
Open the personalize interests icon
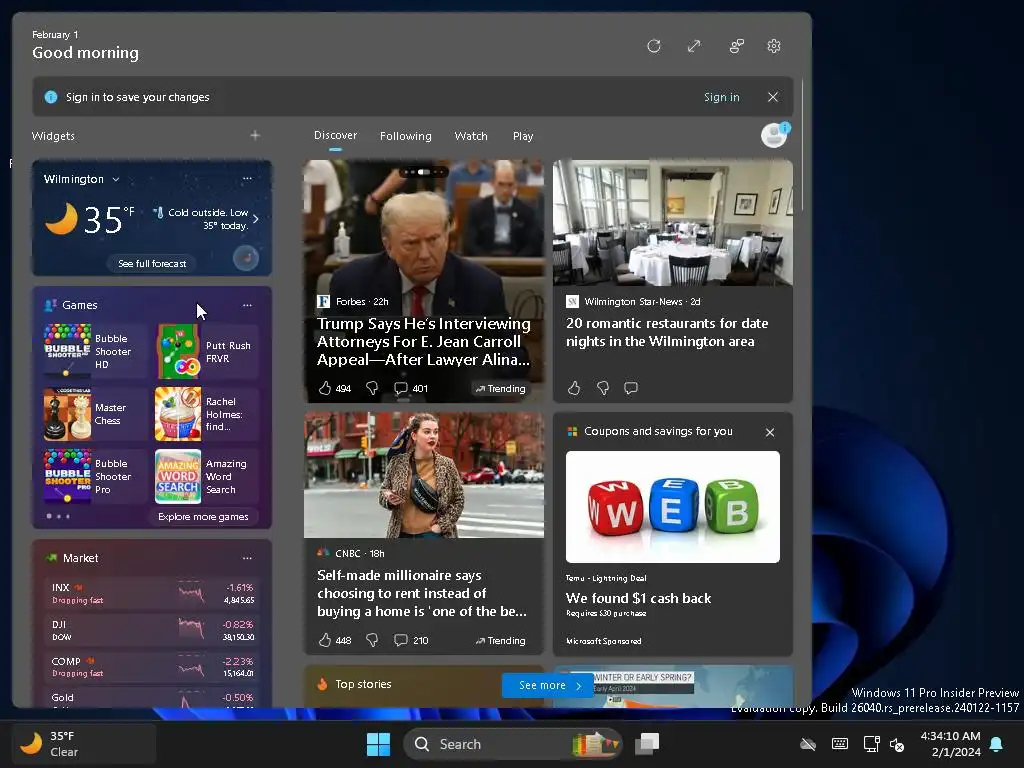click(x=736, y=46)
